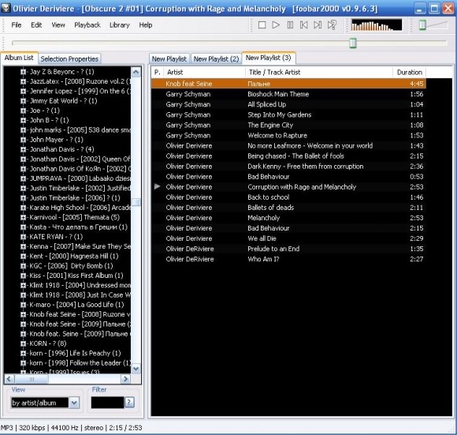This screenshot has height=435, width=457.
Task: Open the View menu
Action: [58, 25]
